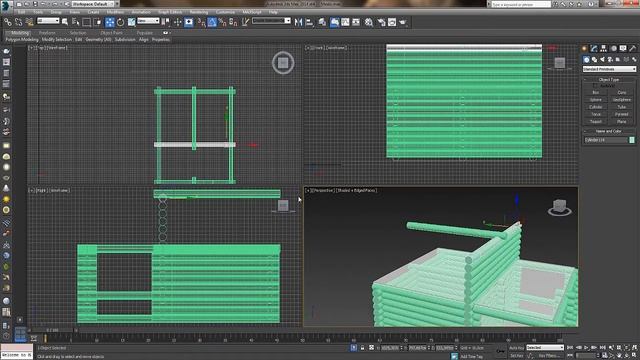
Task: Toggle the Spinner Snap button
Action: [233, 22]
